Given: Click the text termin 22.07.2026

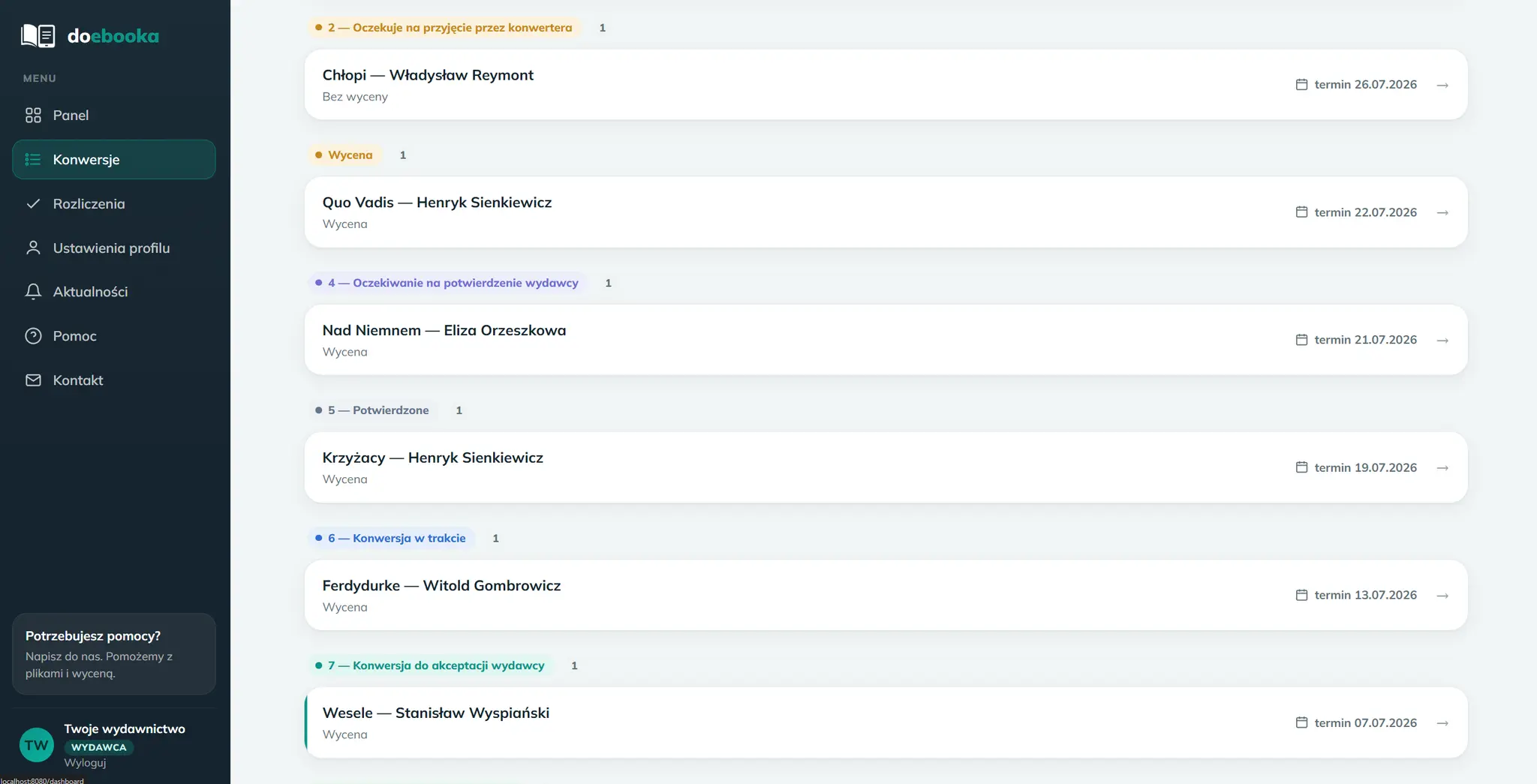Looking at the screenshot, I should (1365, 212).
